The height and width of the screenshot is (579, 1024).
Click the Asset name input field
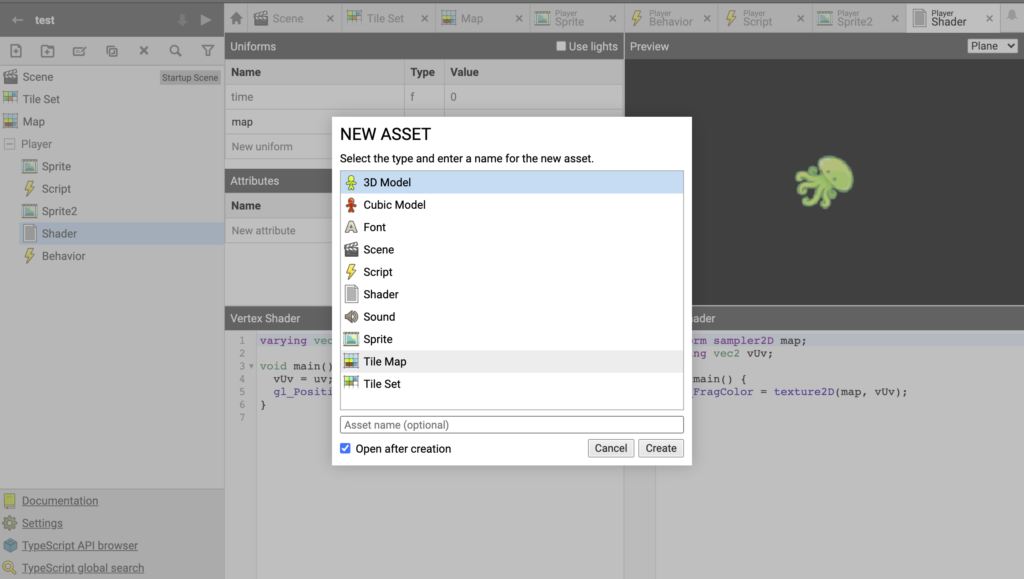pyautogui.click(x=512, y=425)
